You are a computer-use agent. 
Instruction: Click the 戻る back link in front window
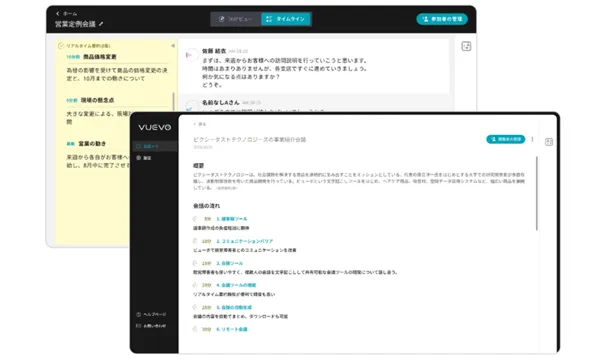coord(200,124)
